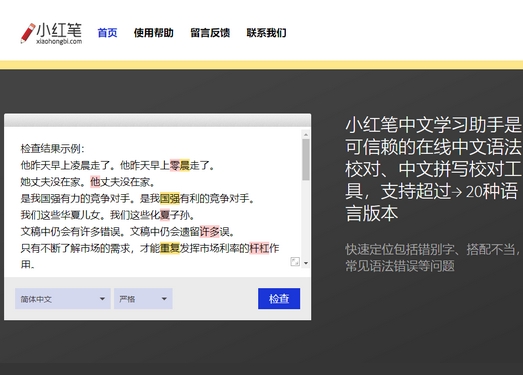Click highlighted word 国强 in text
The height and width of the screenshot is (375, 523).
[170, 199]
